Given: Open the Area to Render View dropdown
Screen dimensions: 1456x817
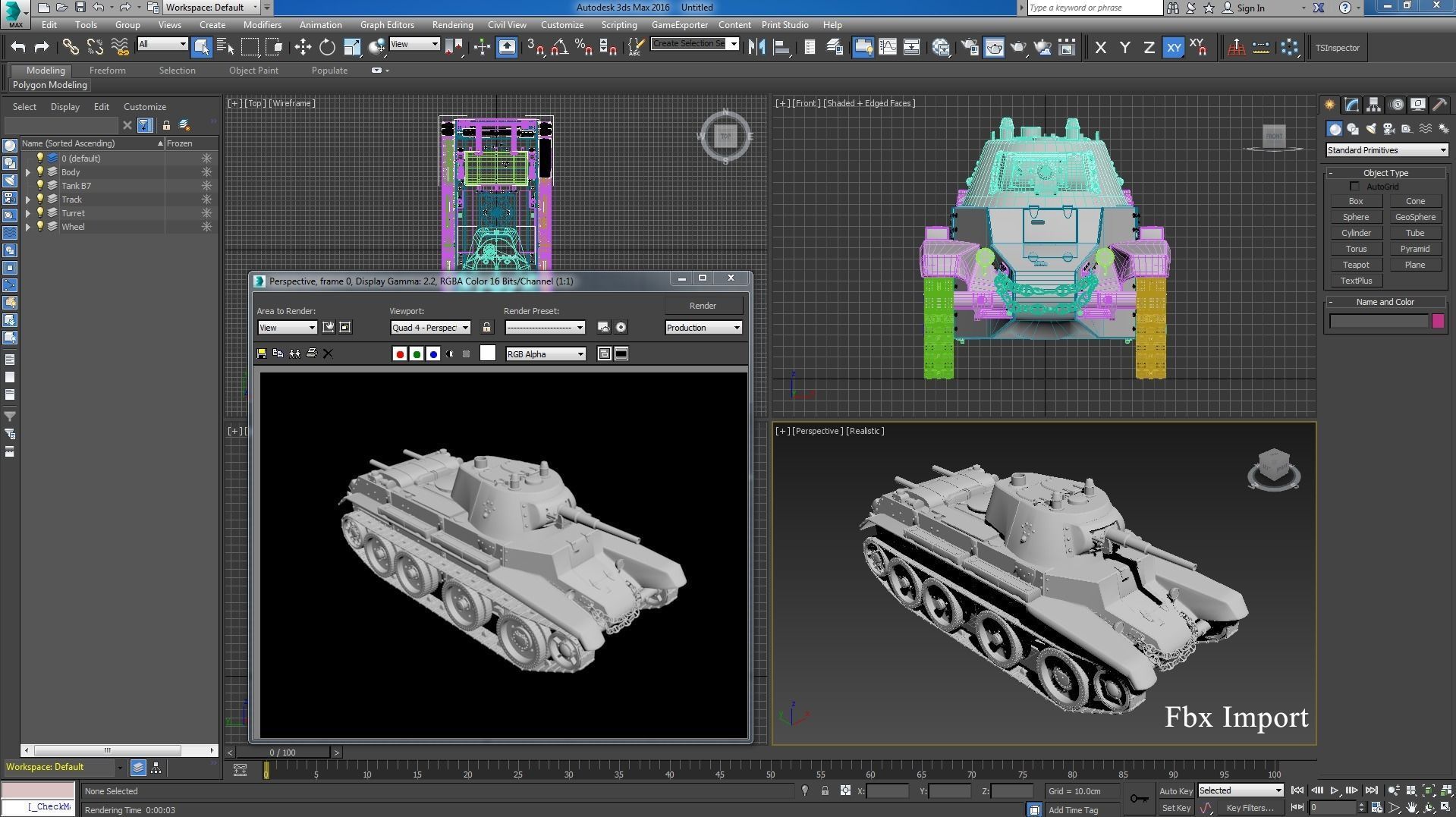Looking at the screenshot, I should tap(287, 328).
